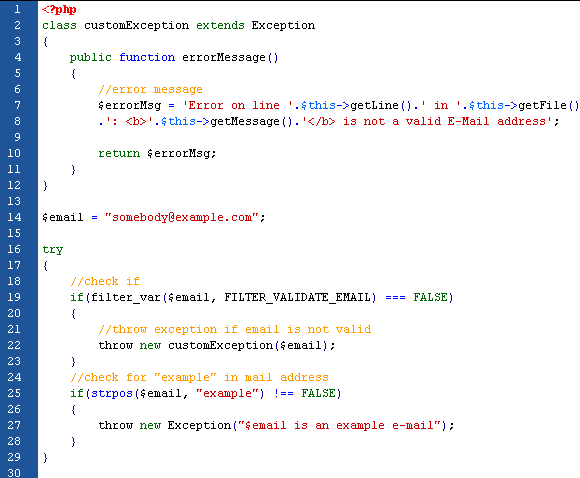This screenshot has height=478, width=580.
Task: Click the 'strpos' function call
Action: point(112,393)
